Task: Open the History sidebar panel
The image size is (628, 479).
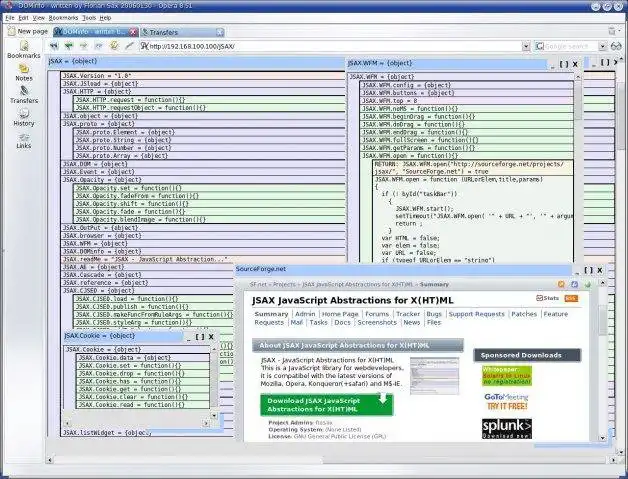Action: pyautogui.click(x=24, y=118)
